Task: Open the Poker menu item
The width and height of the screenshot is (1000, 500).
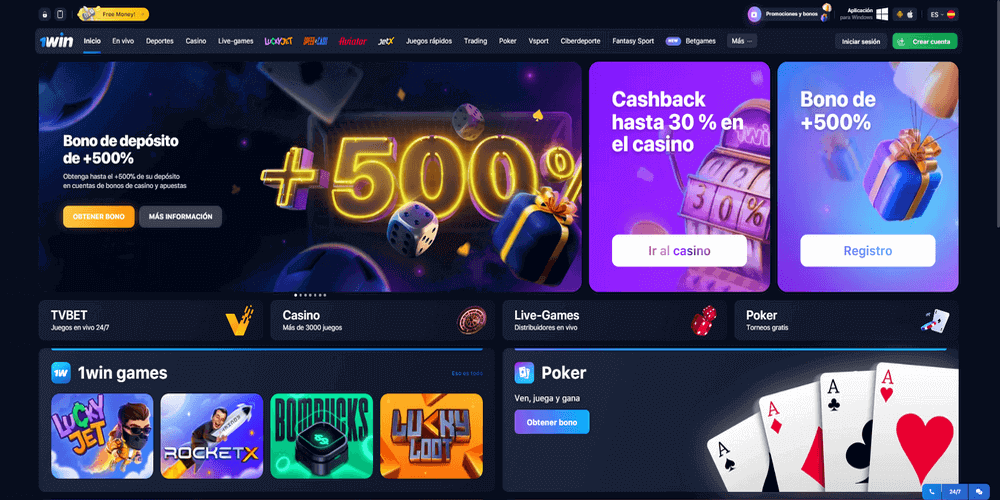Action: pos(508,41)
